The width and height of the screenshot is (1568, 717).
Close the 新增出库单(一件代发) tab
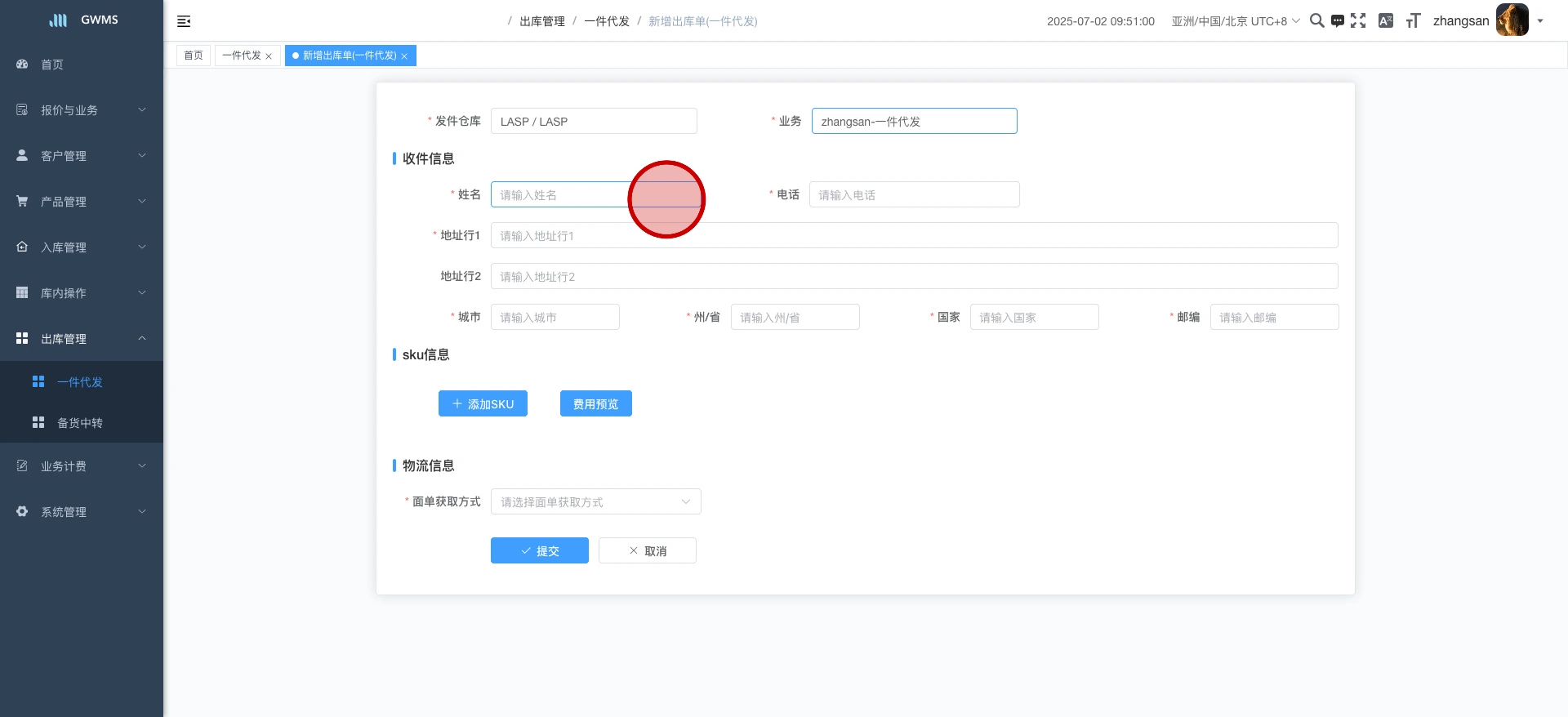404,56
